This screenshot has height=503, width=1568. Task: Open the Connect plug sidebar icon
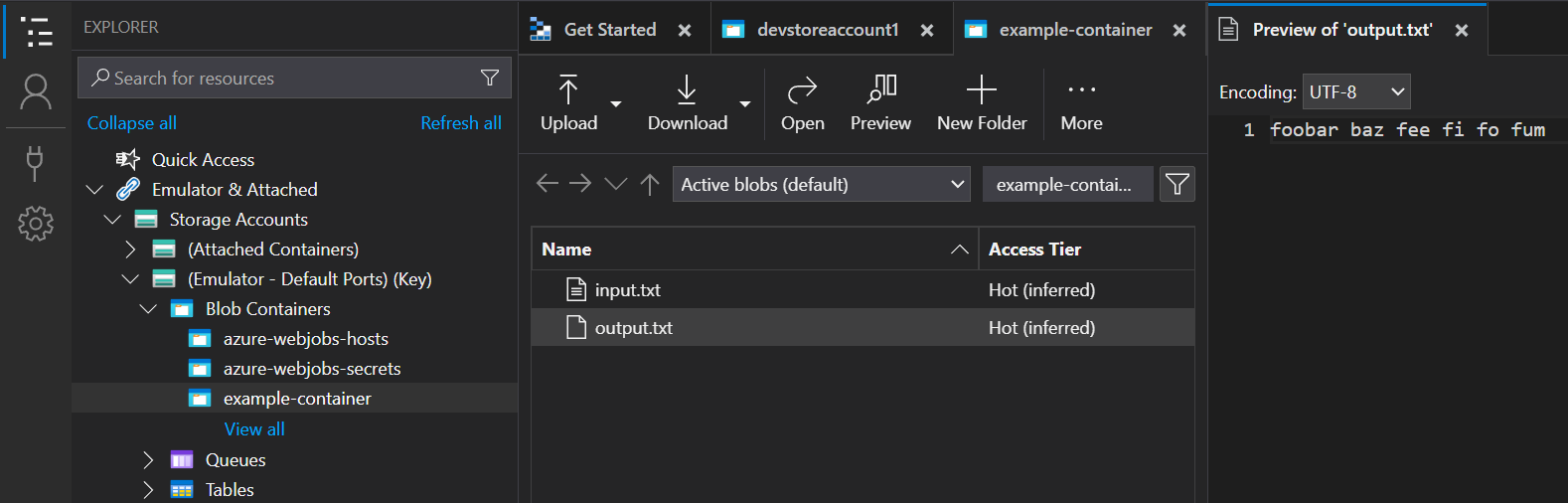pos(36,163)
